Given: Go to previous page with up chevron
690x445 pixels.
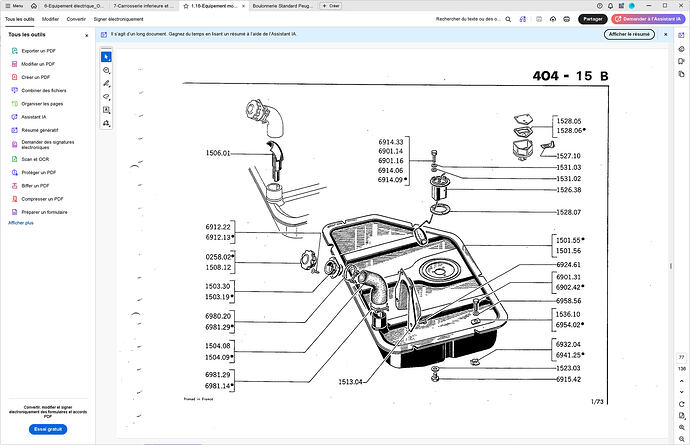Looking at the screenshot, I should pos(682,381).
